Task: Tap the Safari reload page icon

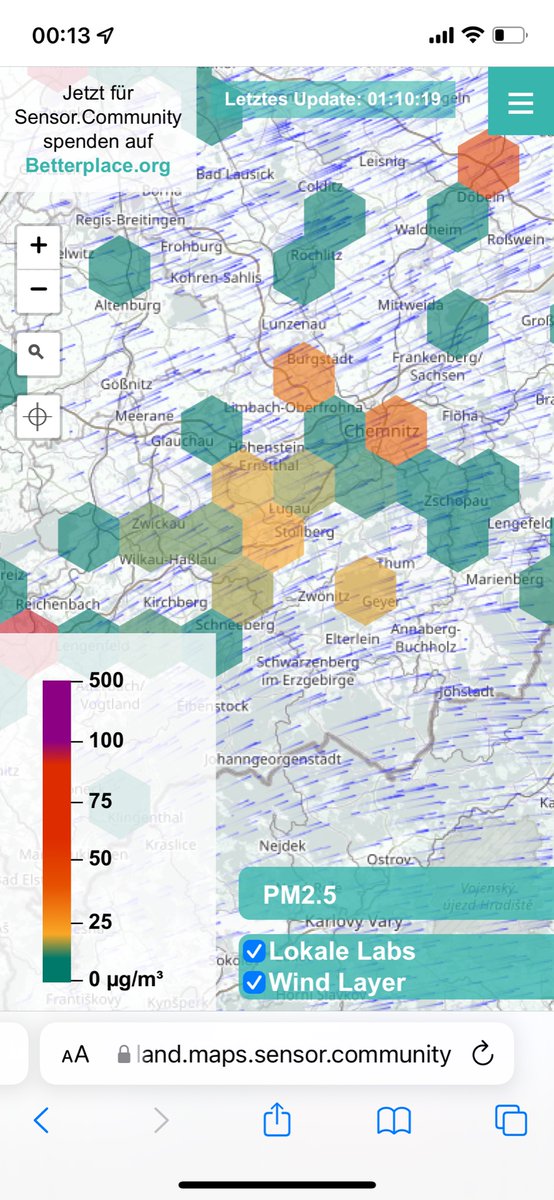Action: click(482, 1053)
